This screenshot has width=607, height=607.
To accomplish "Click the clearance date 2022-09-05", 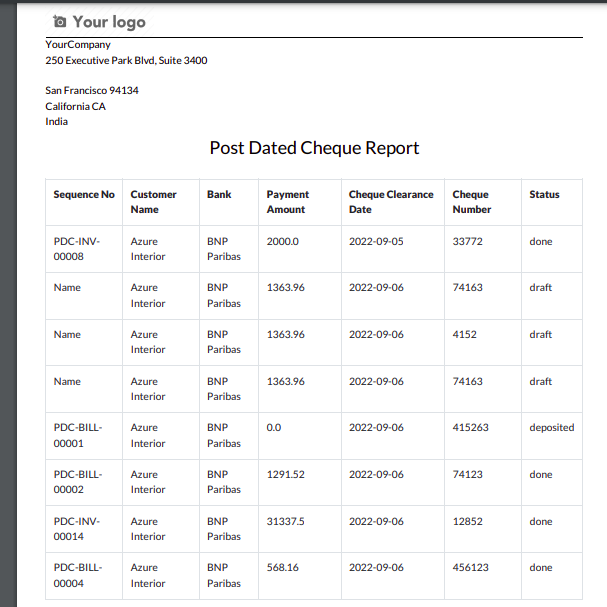I will [x=376, y=242].
